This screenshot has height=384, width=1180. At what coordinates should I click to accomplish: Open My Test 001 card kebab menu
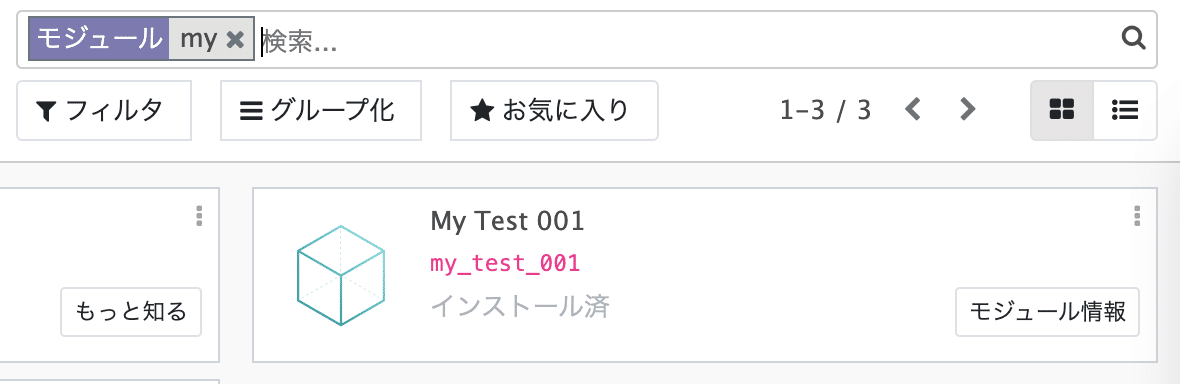click(x=1137, y=215)
